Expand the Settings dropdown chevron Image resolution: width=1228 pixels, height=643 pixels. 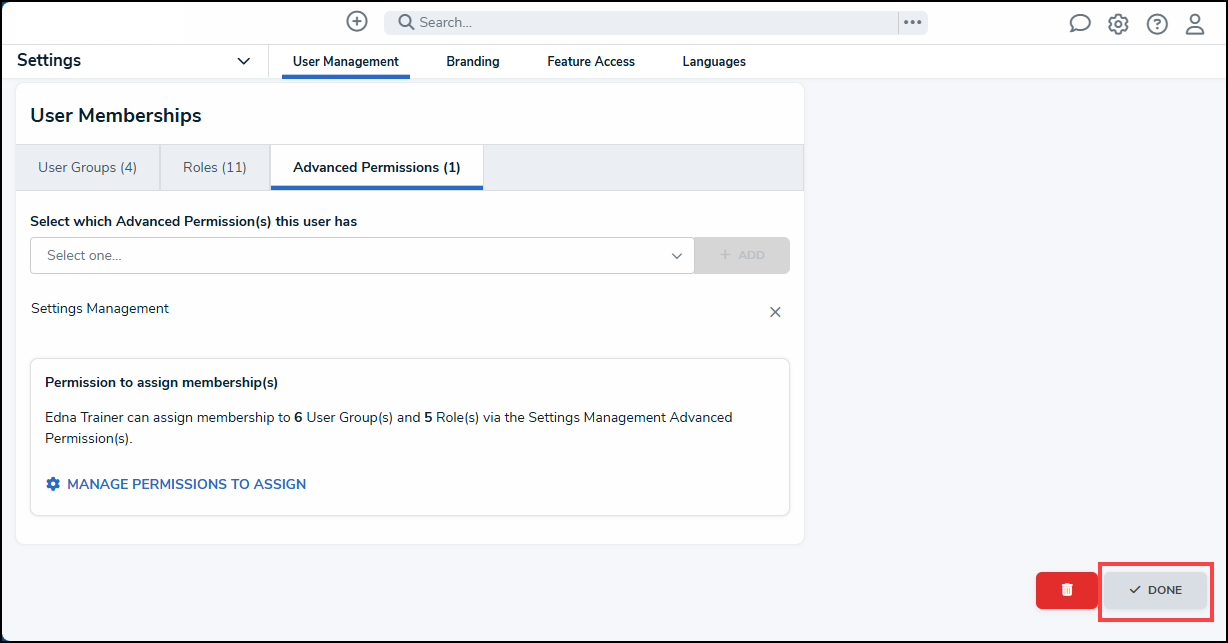243,61
